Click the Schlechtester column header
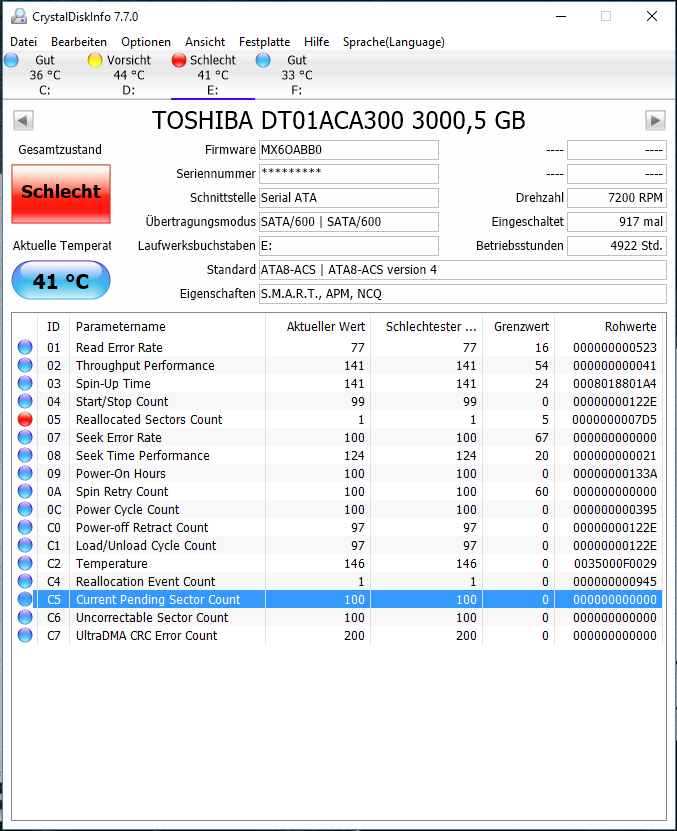Viewport: 677px width, 831px height. click(427, 326)
